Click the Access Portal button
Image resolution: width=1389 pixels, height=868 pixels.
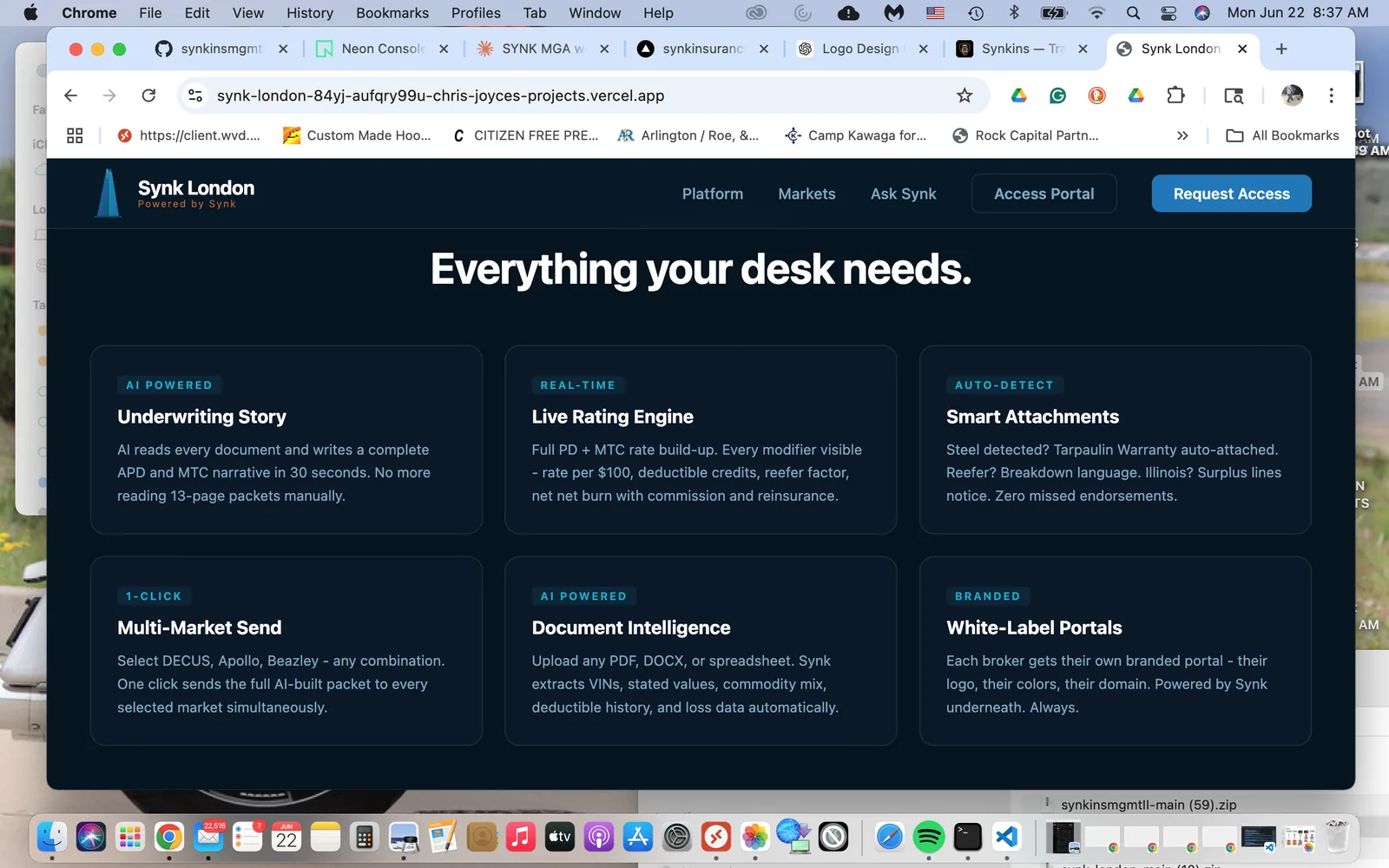tap(1043, 194)
